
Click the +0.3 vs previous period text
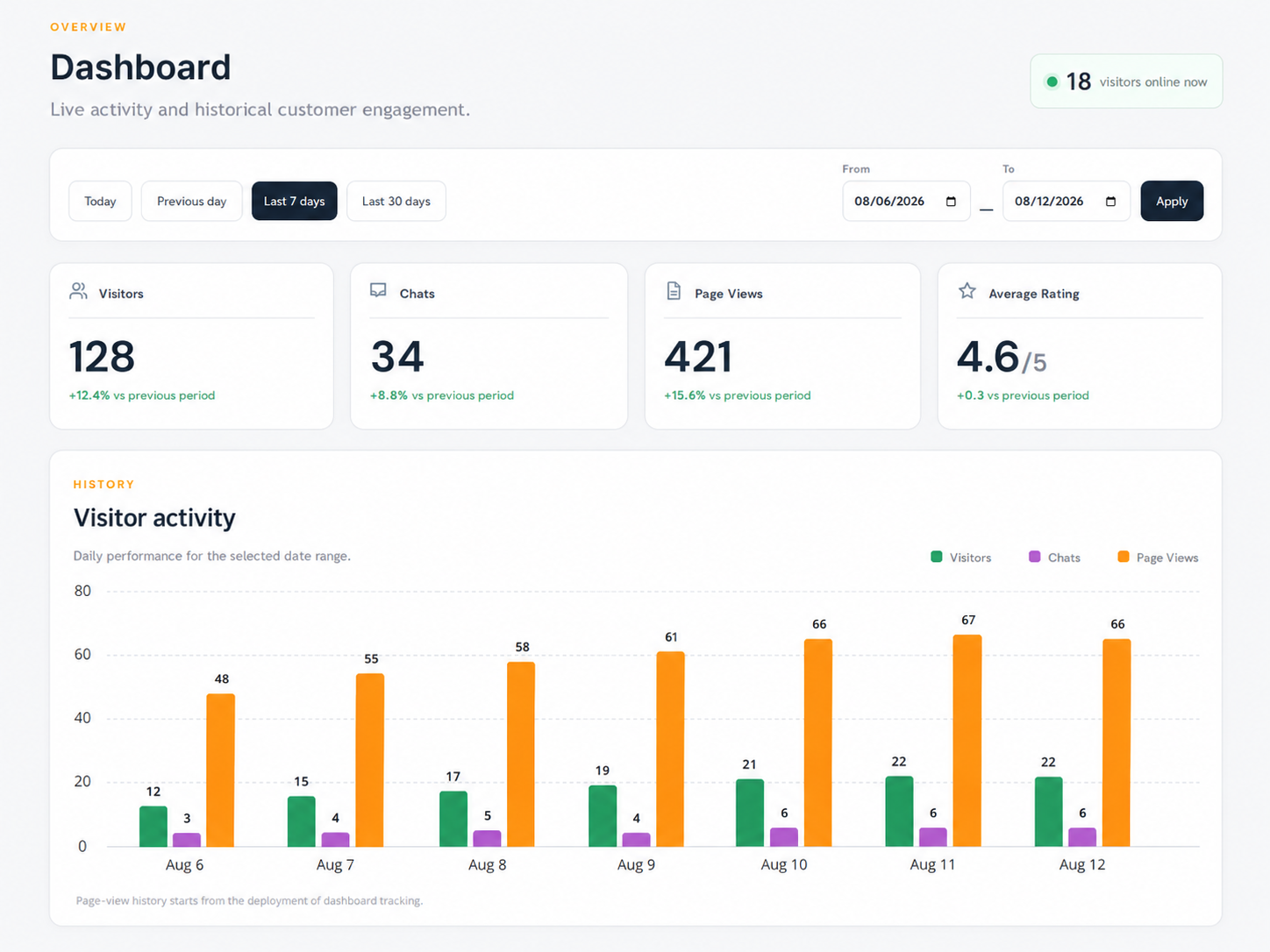tap(1023, 395)
